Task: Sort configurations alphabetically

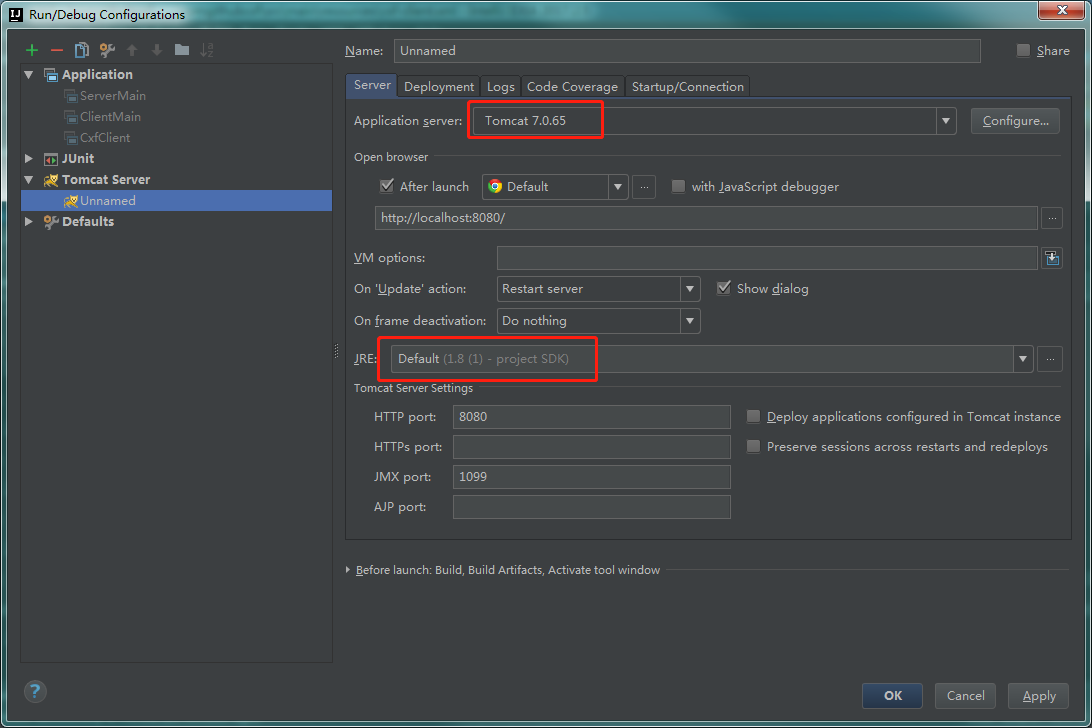Action: click(x=207, y=50)
